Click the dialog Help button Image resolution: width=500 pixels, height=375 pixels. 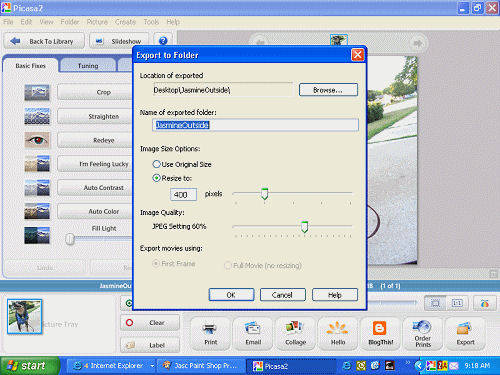pos(335,295)
